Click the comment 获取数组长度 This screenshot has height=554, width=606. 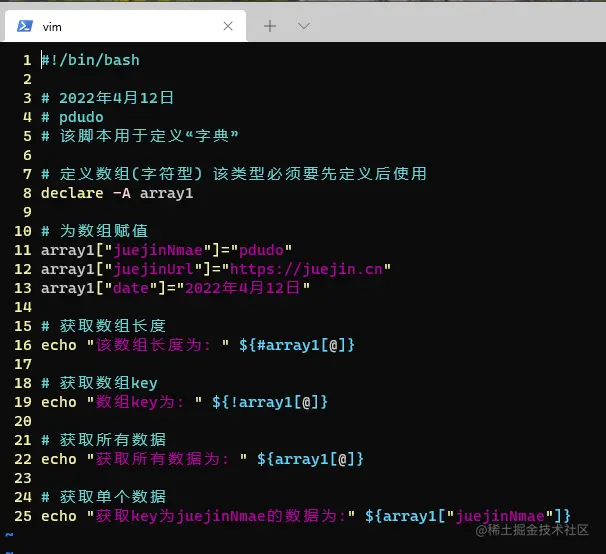click(104, 326)
